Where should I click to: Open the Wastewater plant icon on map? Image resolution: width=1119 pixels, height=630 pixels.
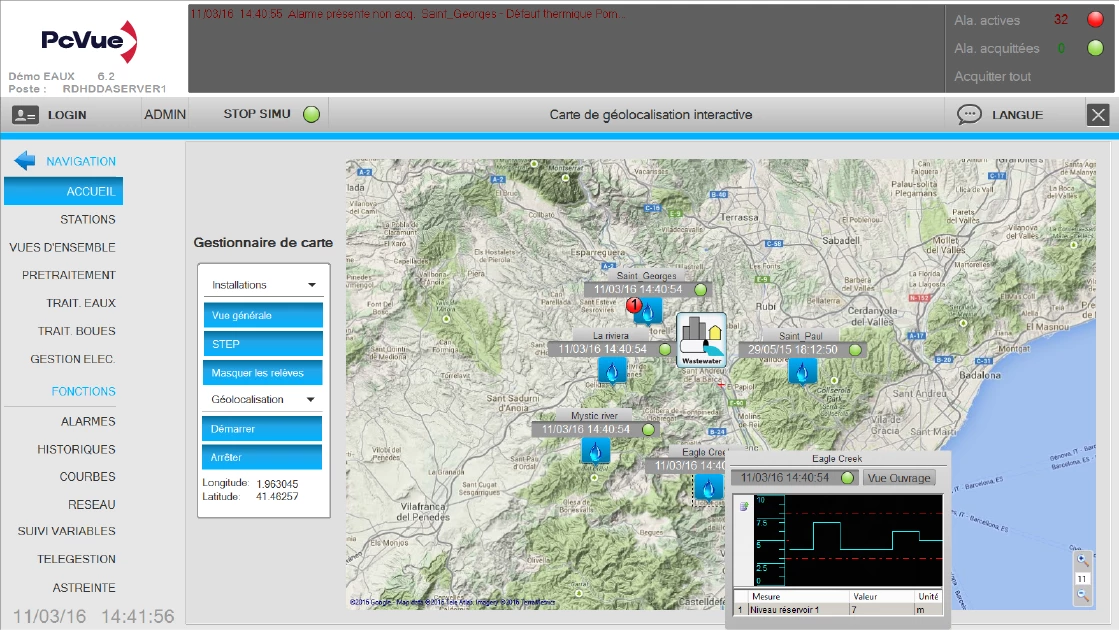point(701,340)
